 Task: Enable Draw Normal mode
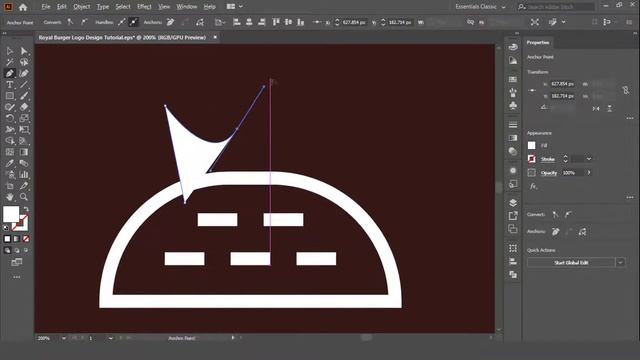[7, 251]
